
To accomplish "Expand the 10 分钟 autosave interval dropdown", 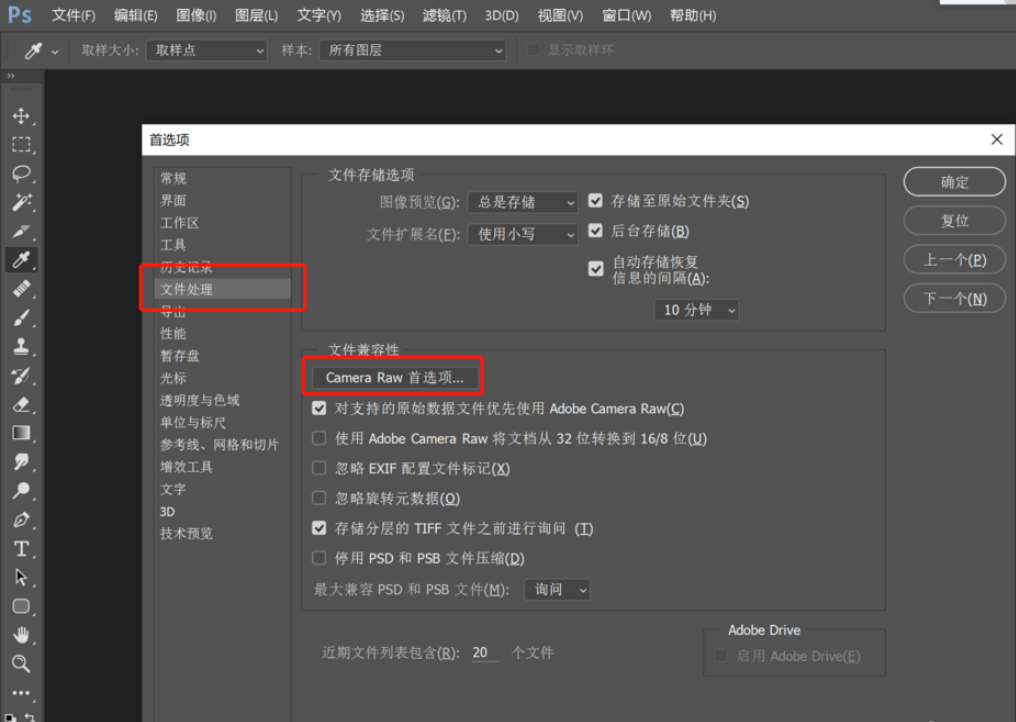I will click(697, 310).
